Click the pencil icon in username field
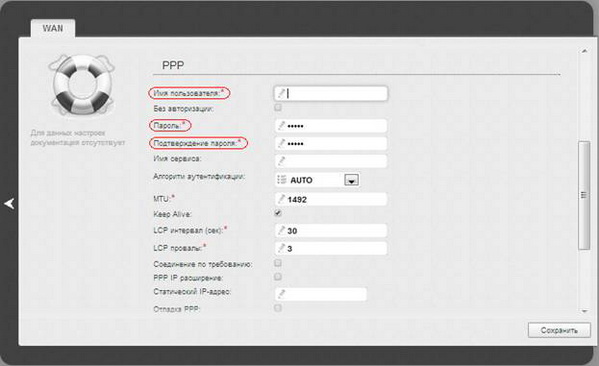The width and height of the screenshot is (599, 366). coord(282,93)
